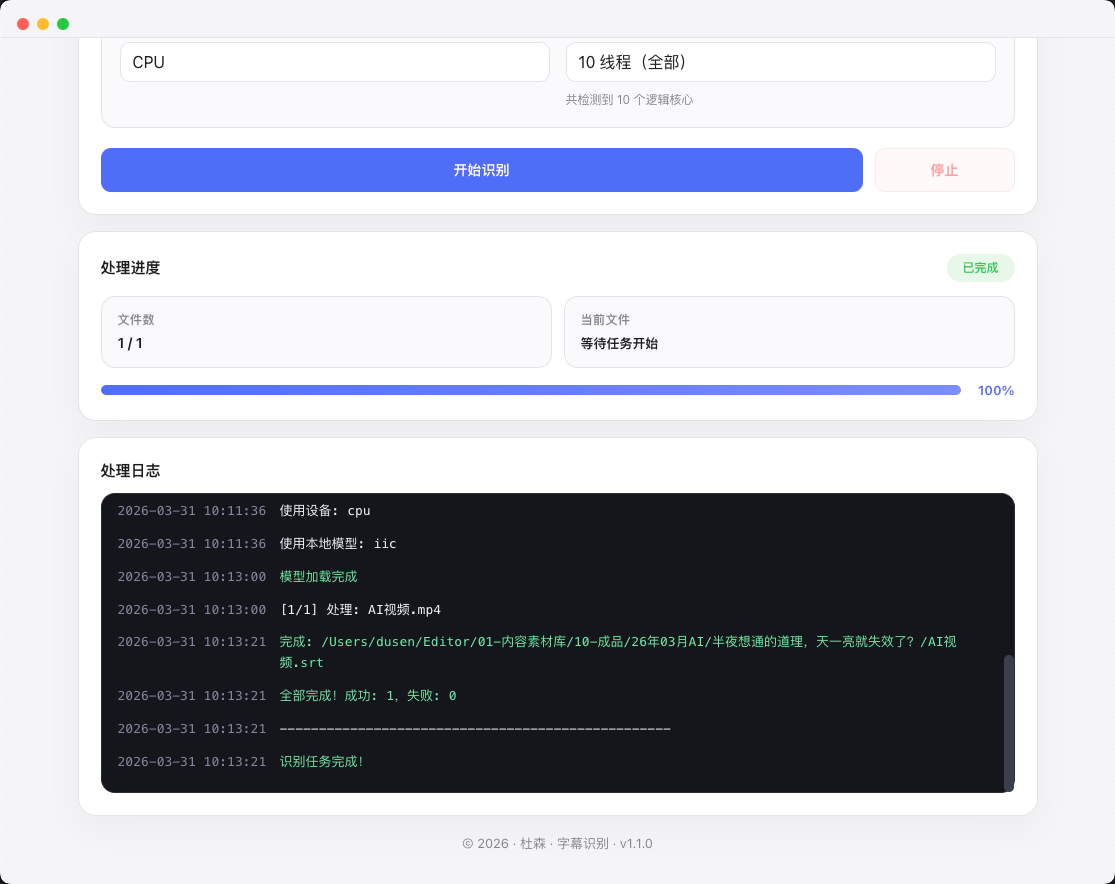The width and height of the screenshot is (1115, 884).
Task: Select the 当前文件 card showing 等待任务开始
Action: pos(789,331)
